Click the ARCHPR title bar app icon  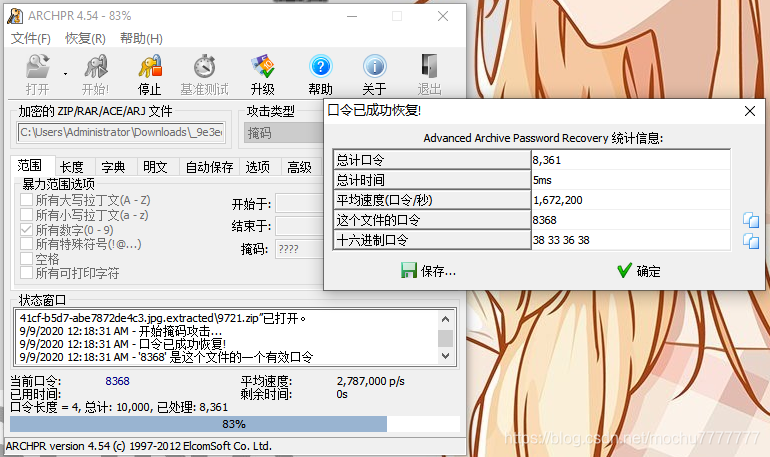point(15,16)
